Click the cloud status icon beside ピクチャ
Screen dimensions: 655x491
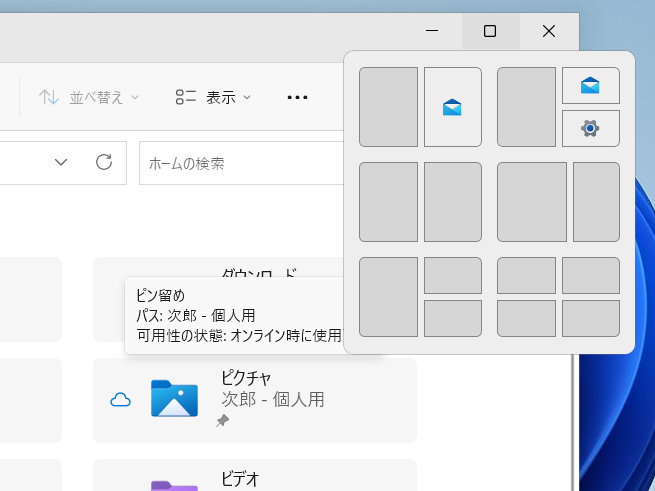(120, 400)
